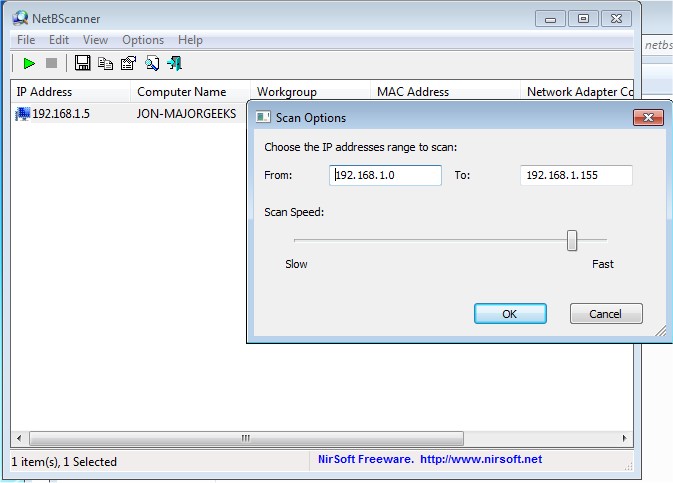
Task: Open the Options menu
Action: coord(143,40)
